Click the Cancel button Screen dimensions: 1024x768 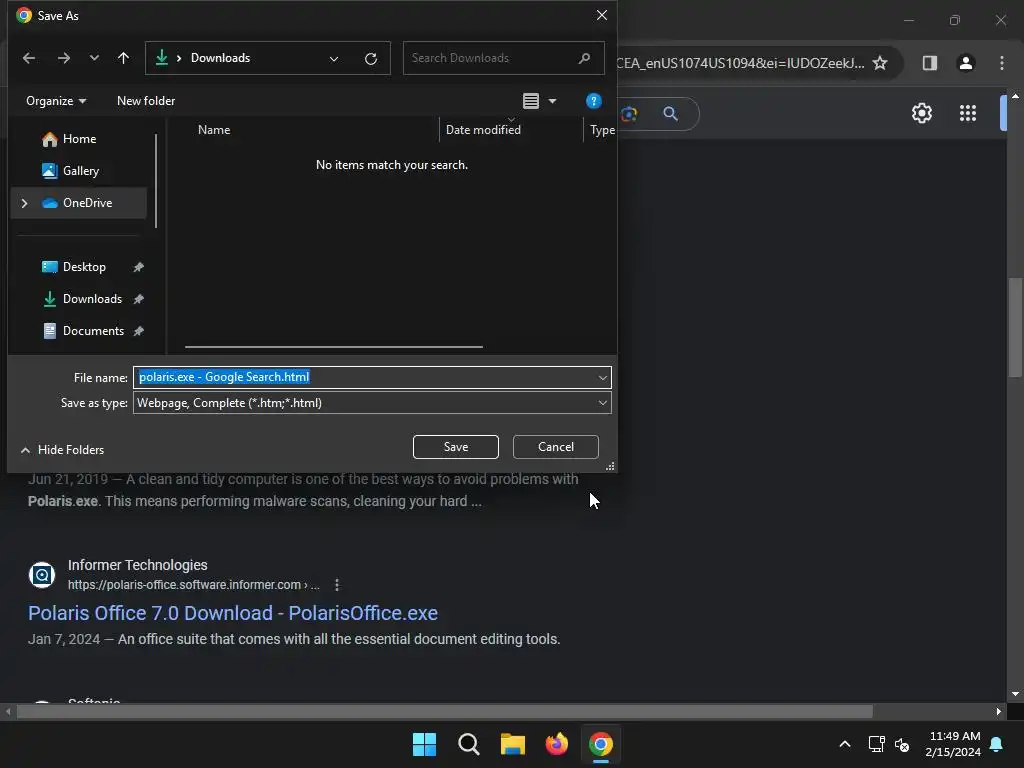coord(556,447)
